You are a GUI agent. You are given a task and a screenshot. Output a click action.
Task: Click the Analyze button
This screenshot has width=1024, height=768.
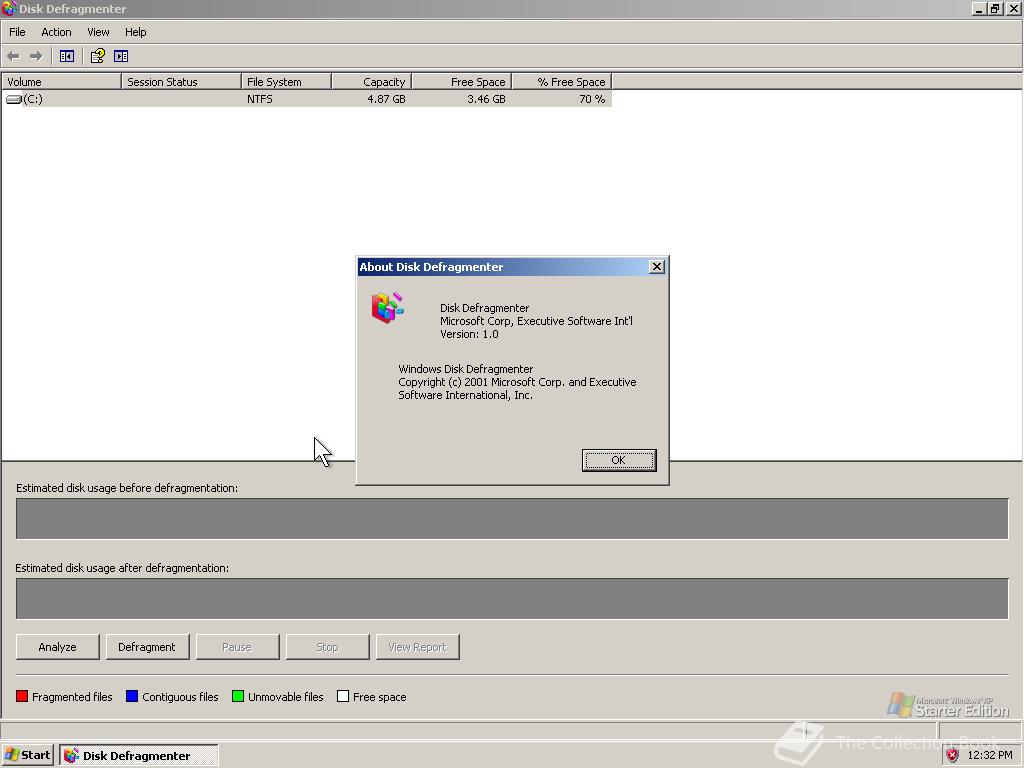[x=57, y=647]
